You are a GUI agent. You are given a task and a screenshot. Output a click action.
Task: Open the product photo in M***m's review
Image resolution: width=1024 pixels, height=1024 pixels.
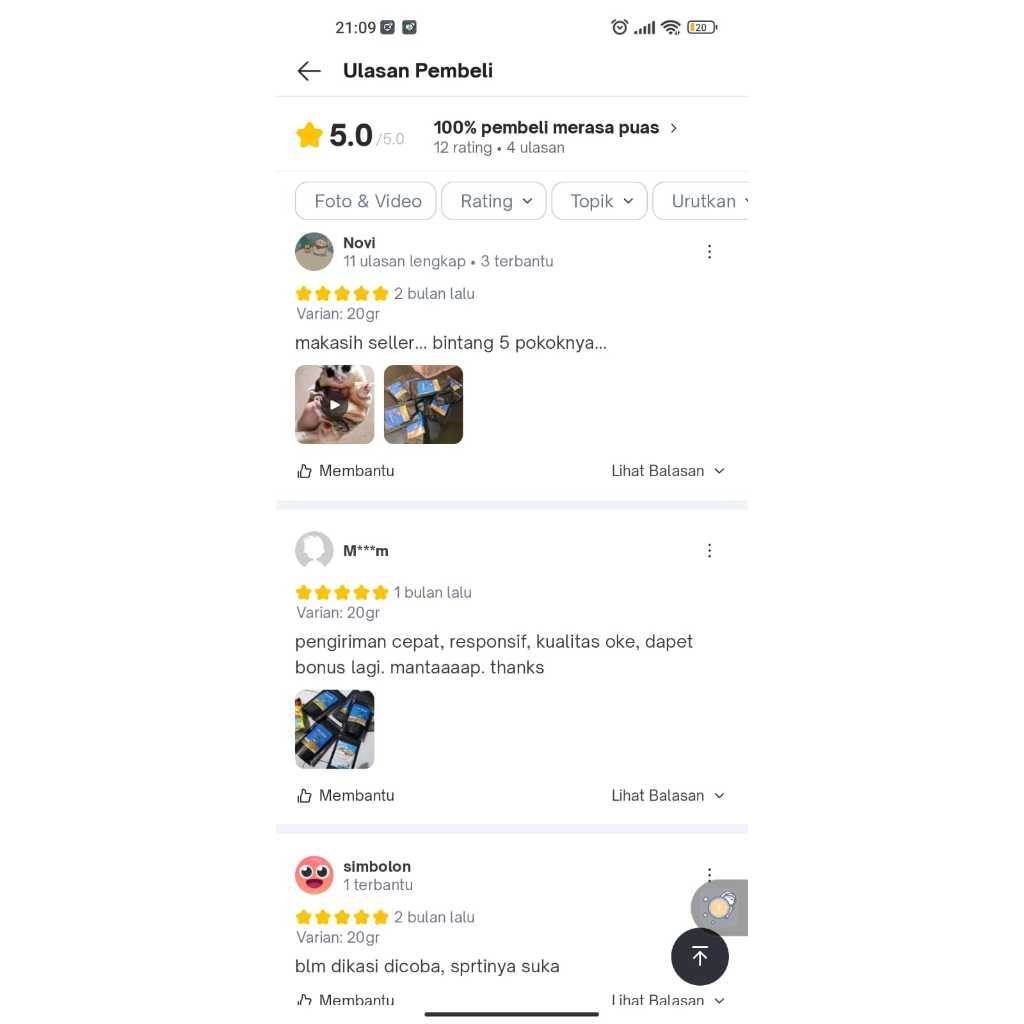(x=334, y=729)
